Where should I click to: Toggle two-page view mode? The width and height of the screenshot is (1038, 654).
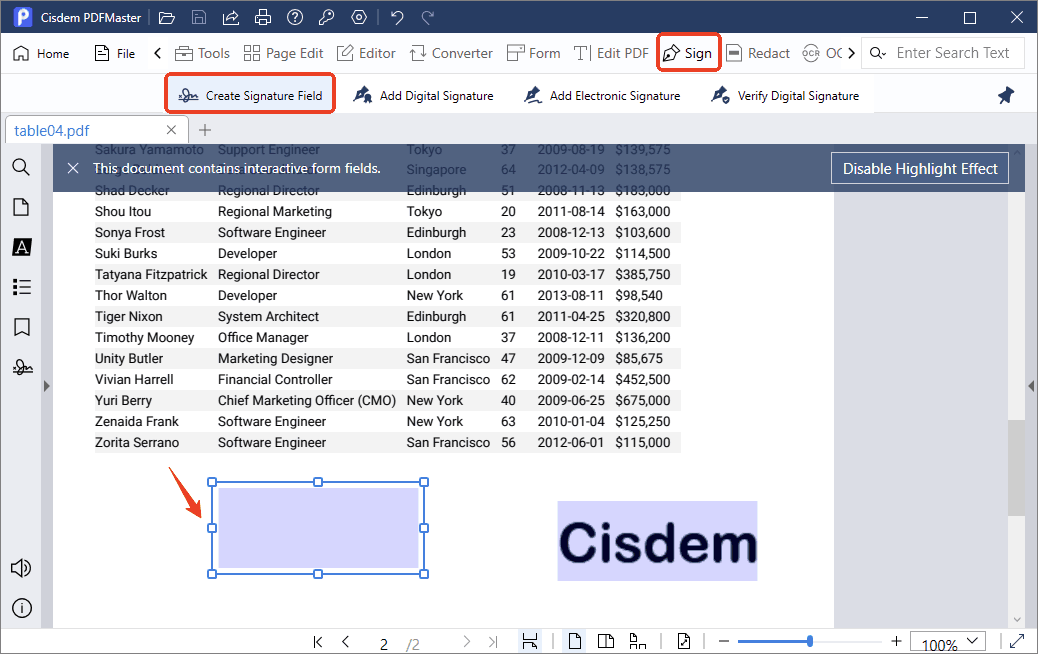tap(604, 642)
